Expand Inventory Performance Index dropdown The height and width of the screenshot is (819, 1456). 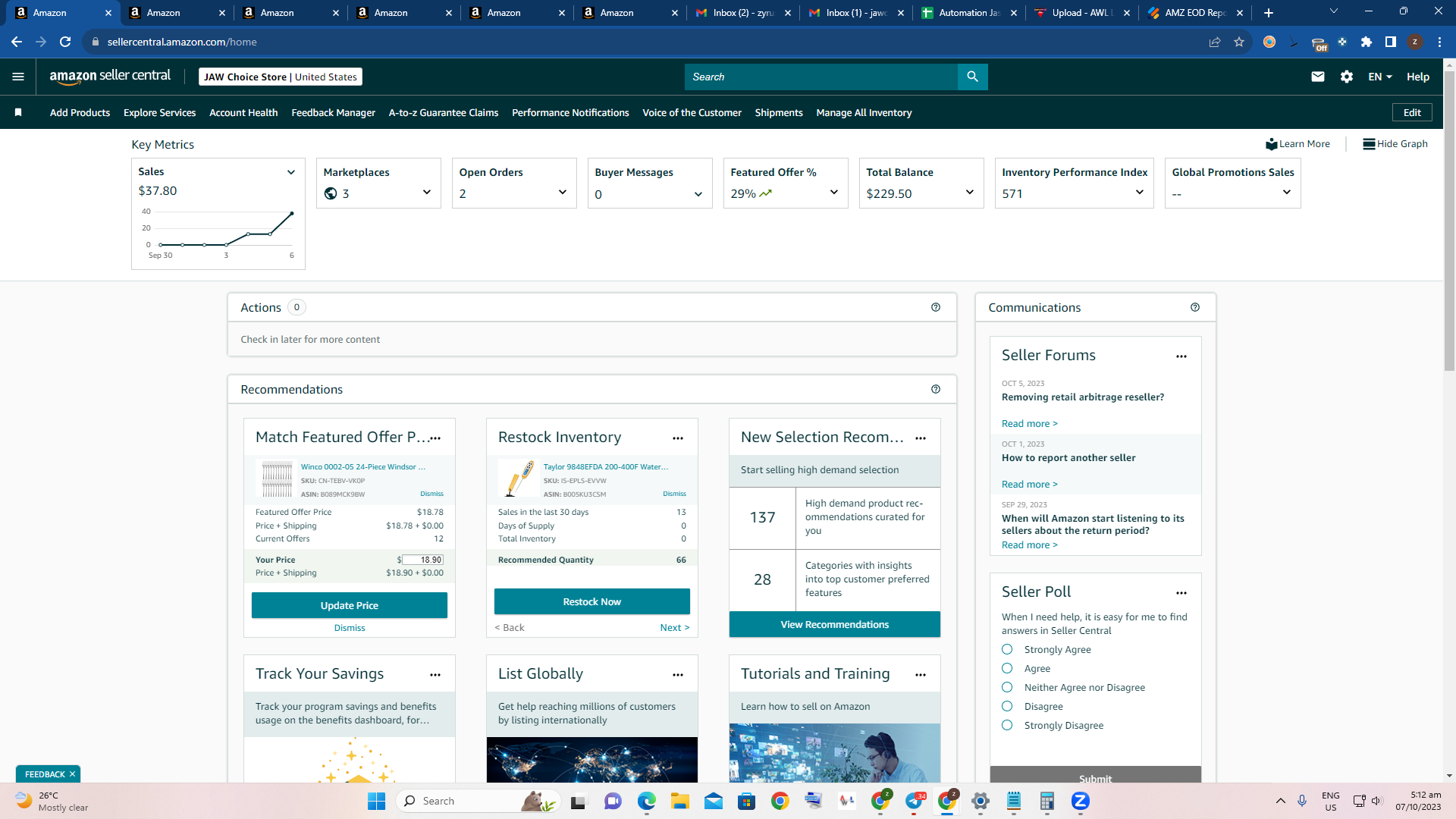coord(1140,193)
